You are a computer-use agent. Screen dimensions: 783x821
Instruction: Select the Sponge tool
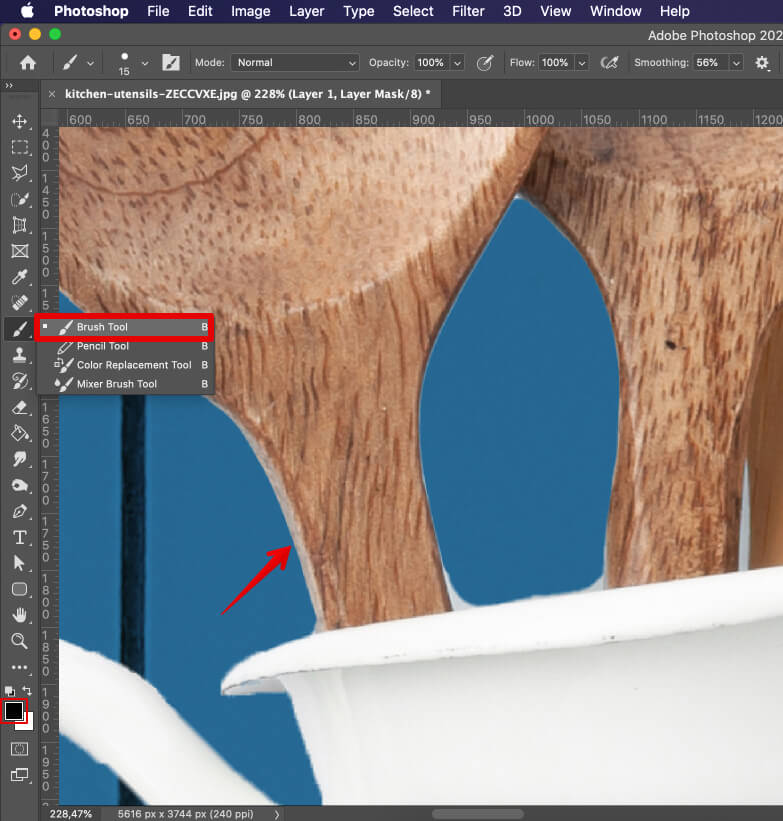pos(20,485)
